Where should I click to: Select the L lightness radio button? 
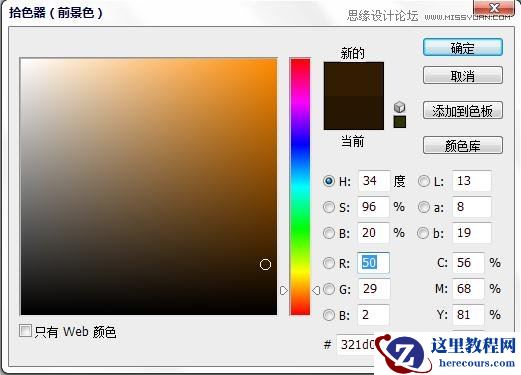[424, 181]
